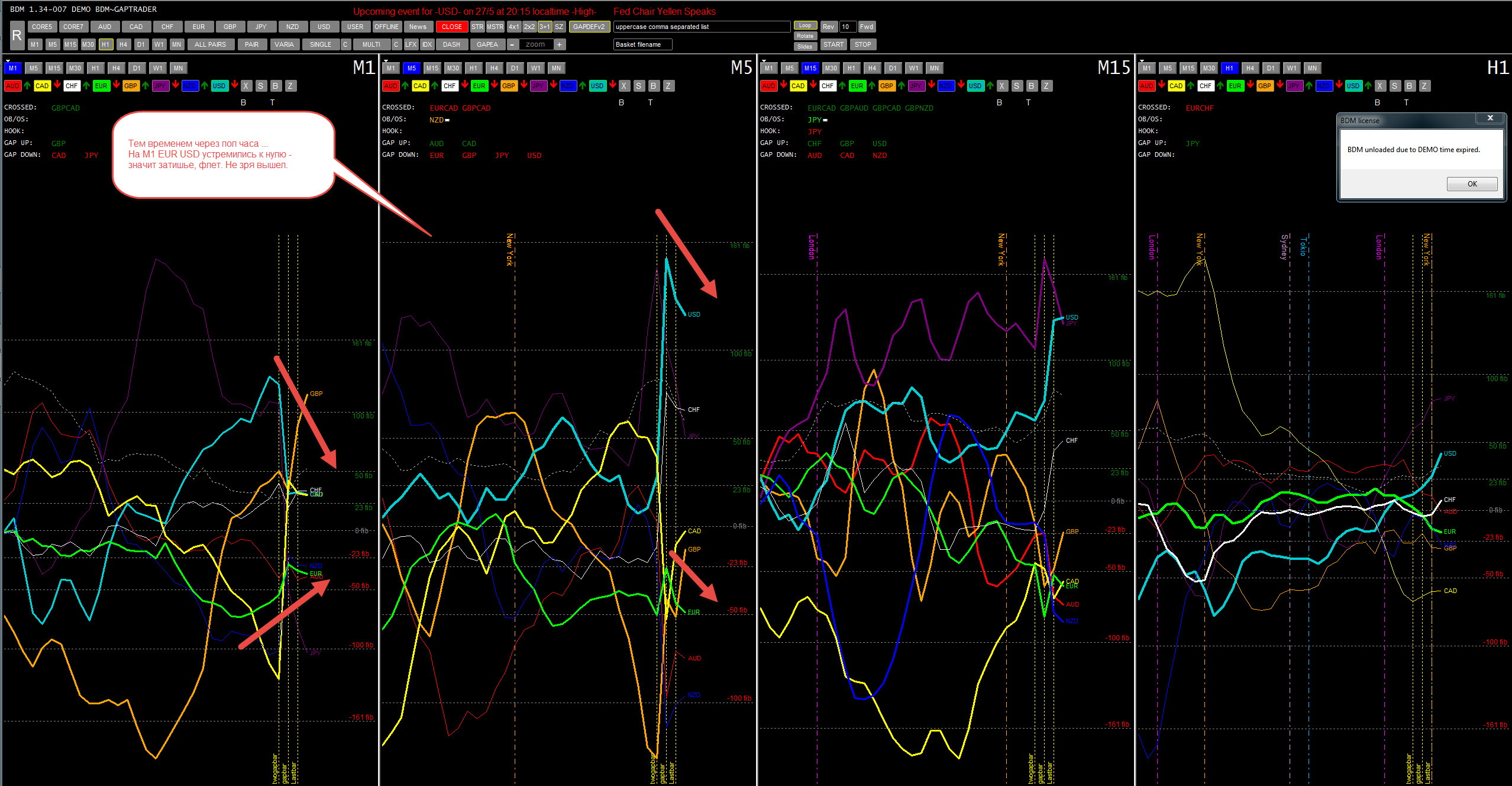Screen dimensions: 1512x786
Task: Open the small triangle menu atop H1 panel
Action: 1142,61
